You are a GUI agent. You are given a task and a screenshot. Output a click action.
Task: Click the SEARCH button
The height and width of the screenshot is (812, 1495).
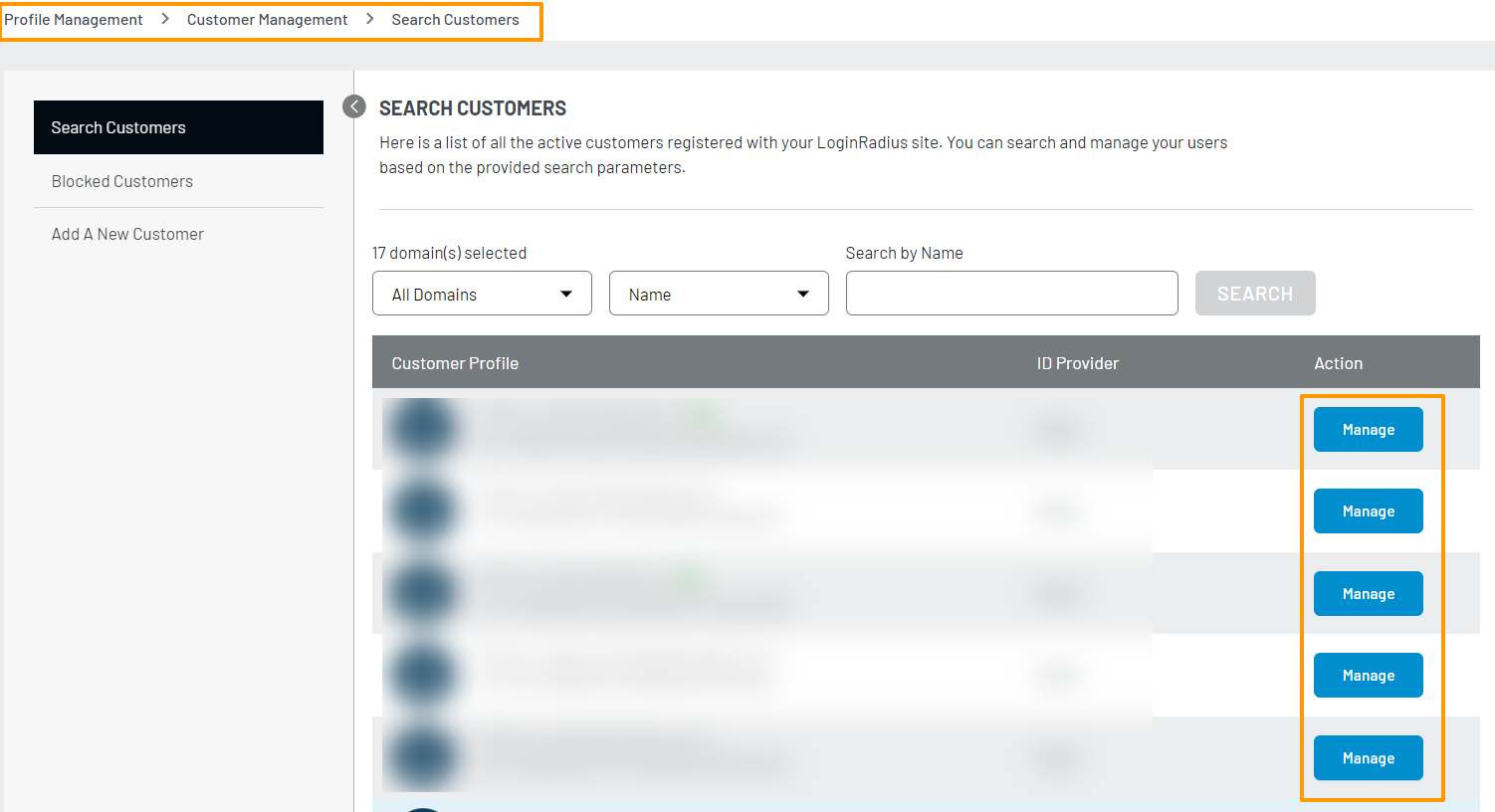[x=1255, y=293]
